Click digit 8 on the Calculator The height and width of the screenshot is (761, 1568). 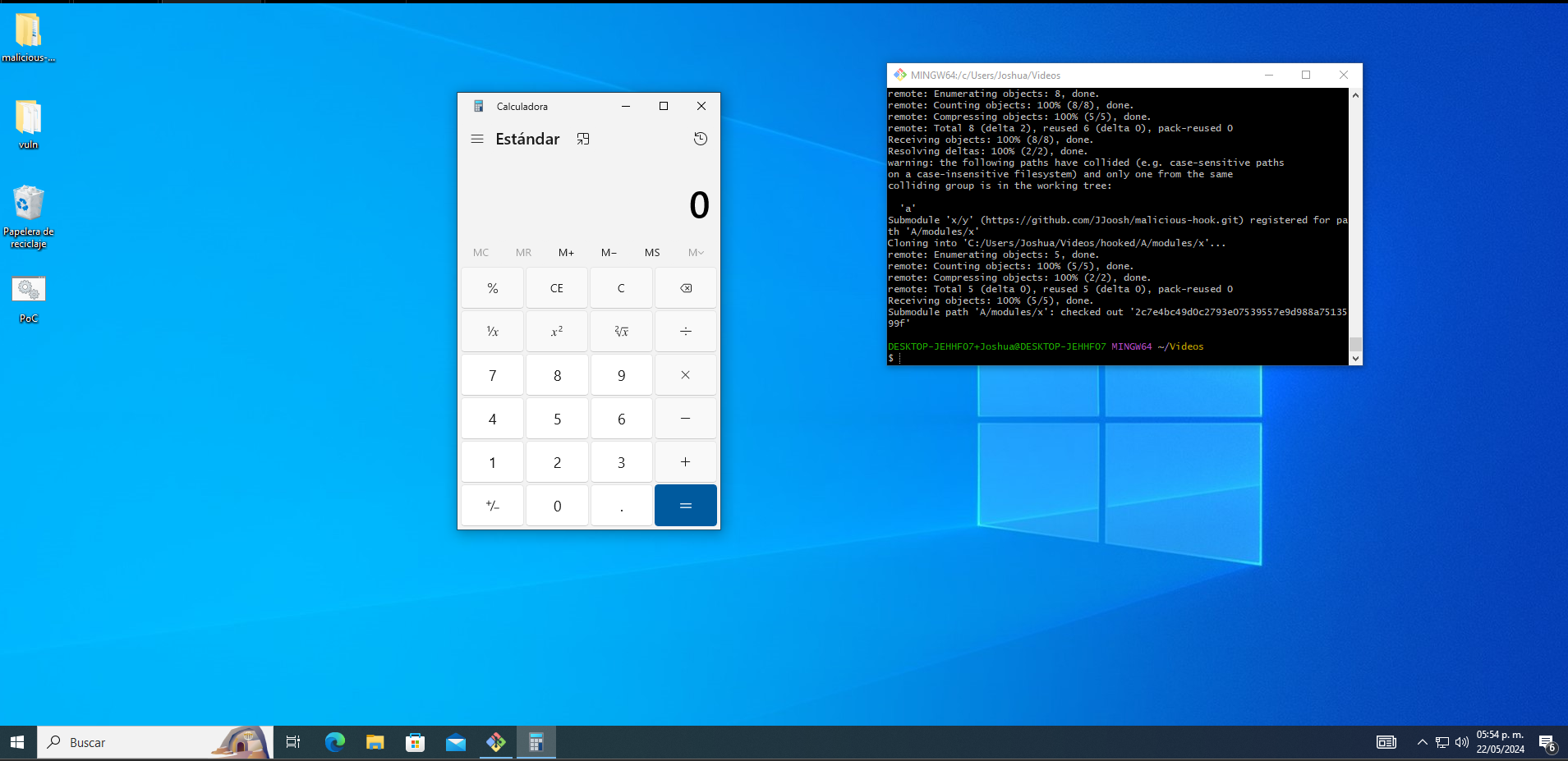pos(557,375)
